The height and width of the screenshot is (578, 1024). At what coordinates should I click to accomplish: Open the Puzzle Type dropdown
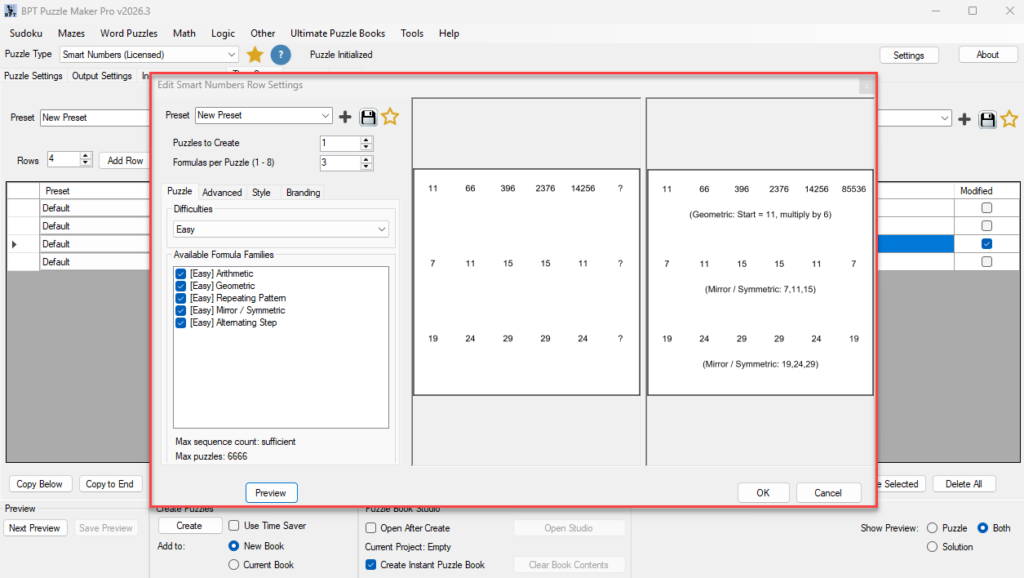point(149,55)
